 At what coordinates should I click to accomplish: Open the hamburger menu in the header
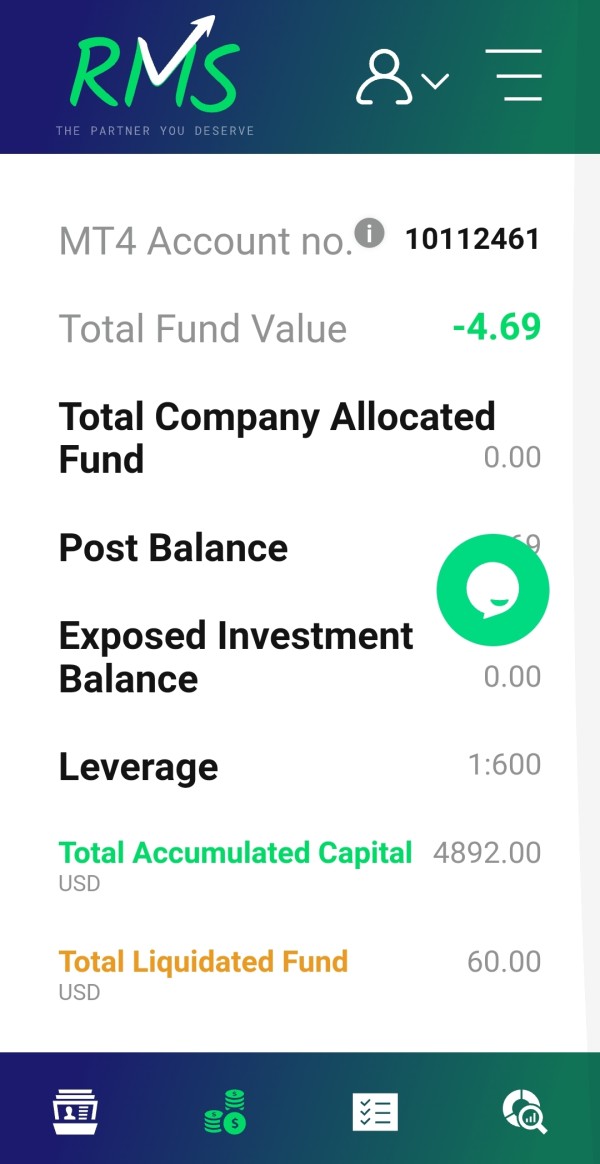pos(514,75)
